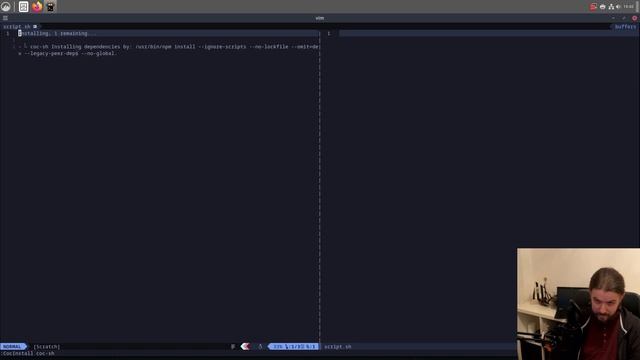This screenshot has height=360, width=640.
Task: Open Firefox from the top panel
Action: [x=37, y=7]
